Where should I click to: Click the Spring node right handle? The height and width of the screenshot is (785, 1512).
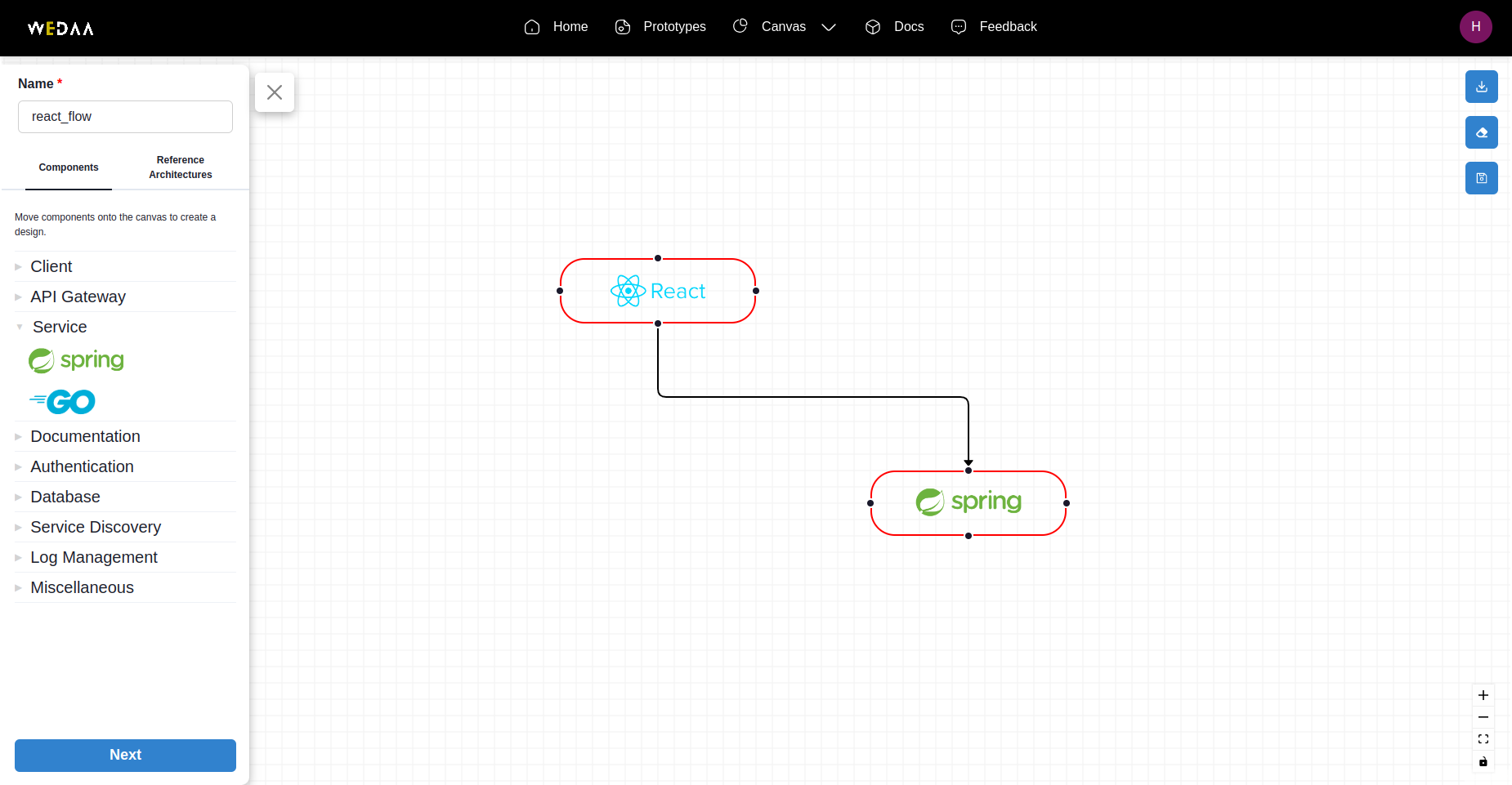(x=1067, y=503)
